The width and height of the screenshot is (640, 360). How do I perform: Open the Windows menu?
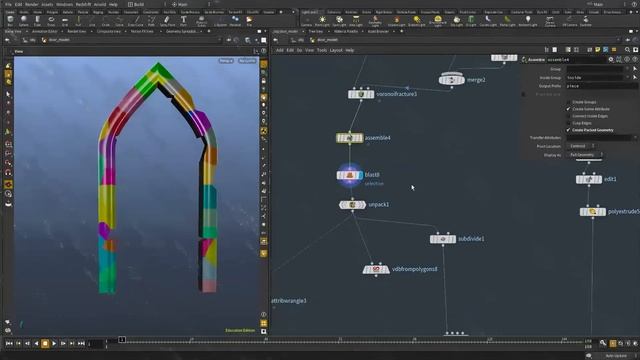(x=64, y=4)
